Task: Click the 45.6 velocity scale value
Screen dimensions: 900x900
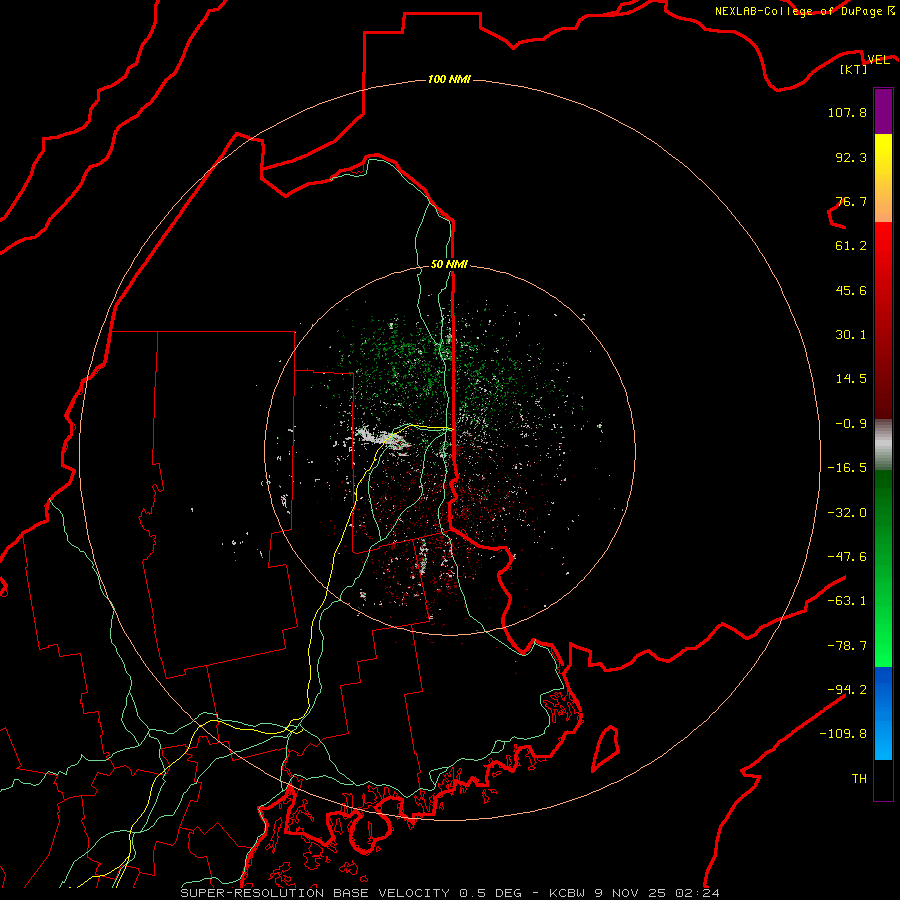Action: click(851, 290)
